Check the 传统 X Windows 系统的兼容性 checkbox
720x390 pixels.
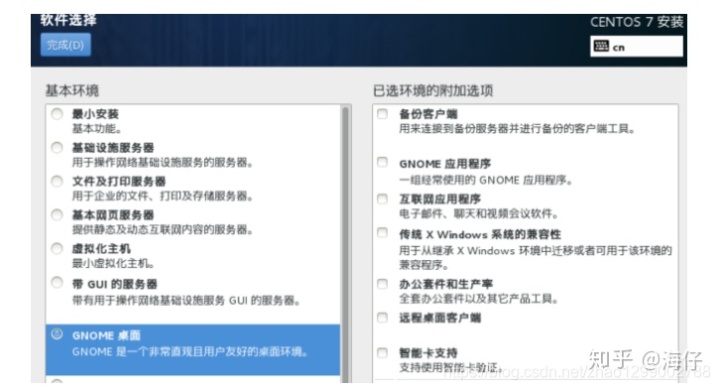382,232
